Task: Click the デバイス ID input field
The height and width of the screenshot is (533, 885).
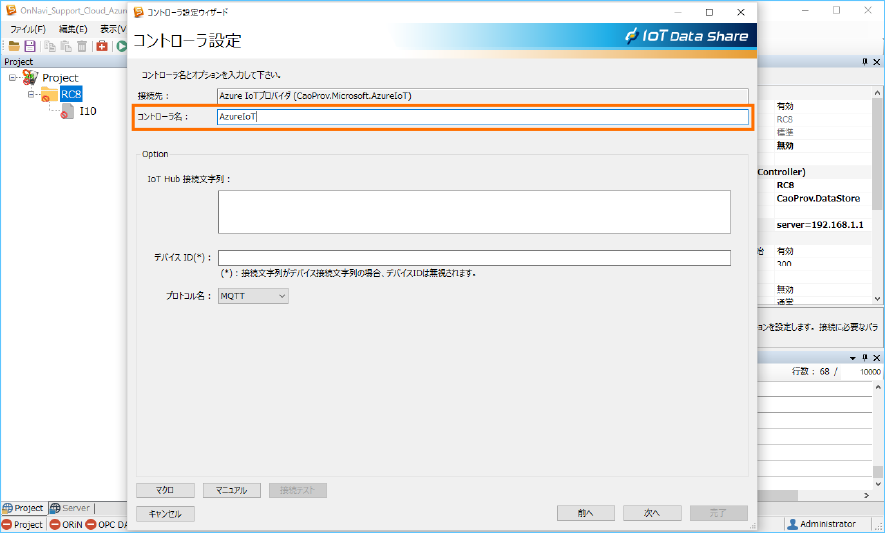Action: point(474,258)
